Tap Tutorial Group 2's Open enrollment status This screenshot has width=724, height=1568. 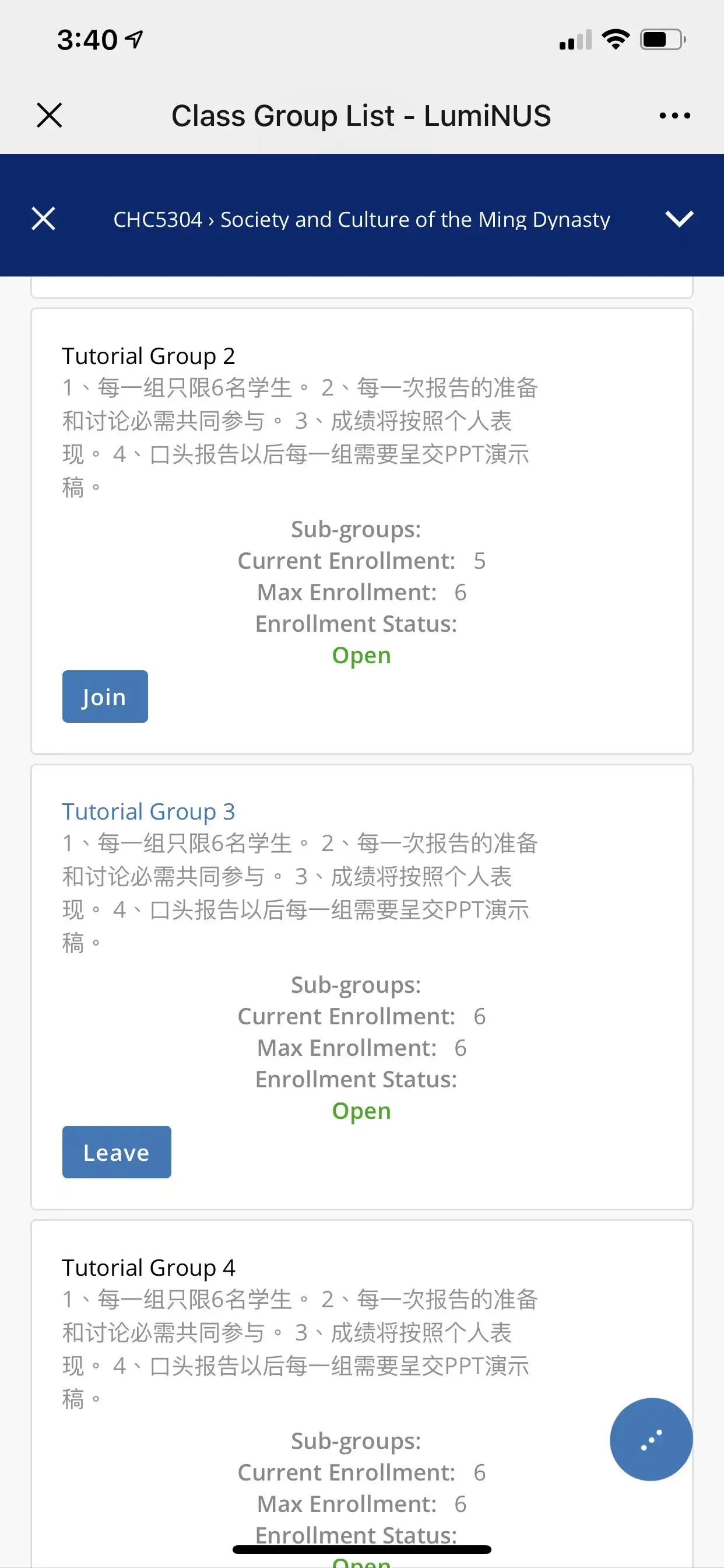tap(361, 656)
